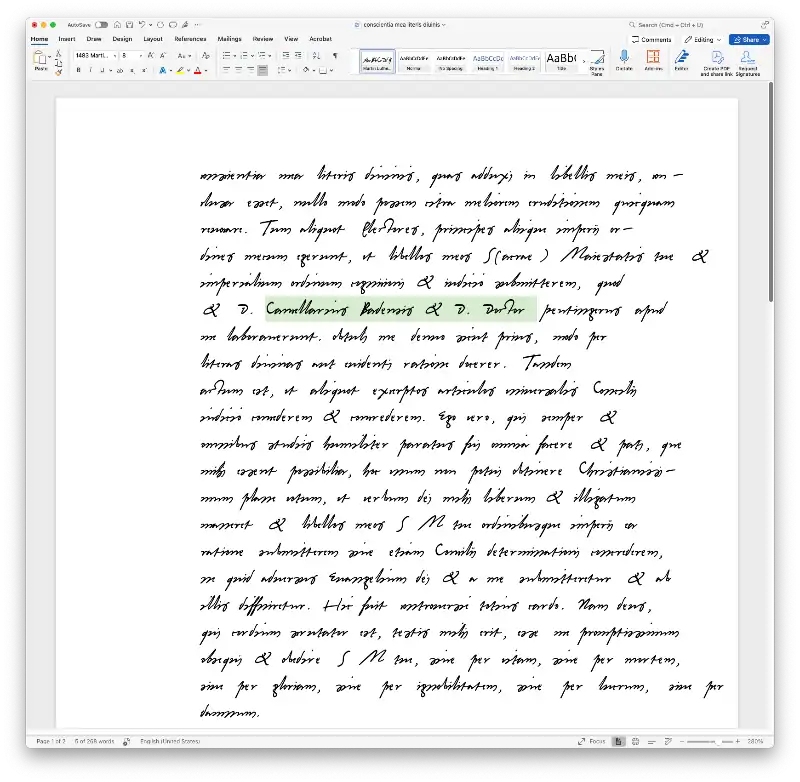Image resolution: width=800 pixels, height=782 pixels.
Task: Pick the yellow text highlight color
Action: click(x=180, y=70)
